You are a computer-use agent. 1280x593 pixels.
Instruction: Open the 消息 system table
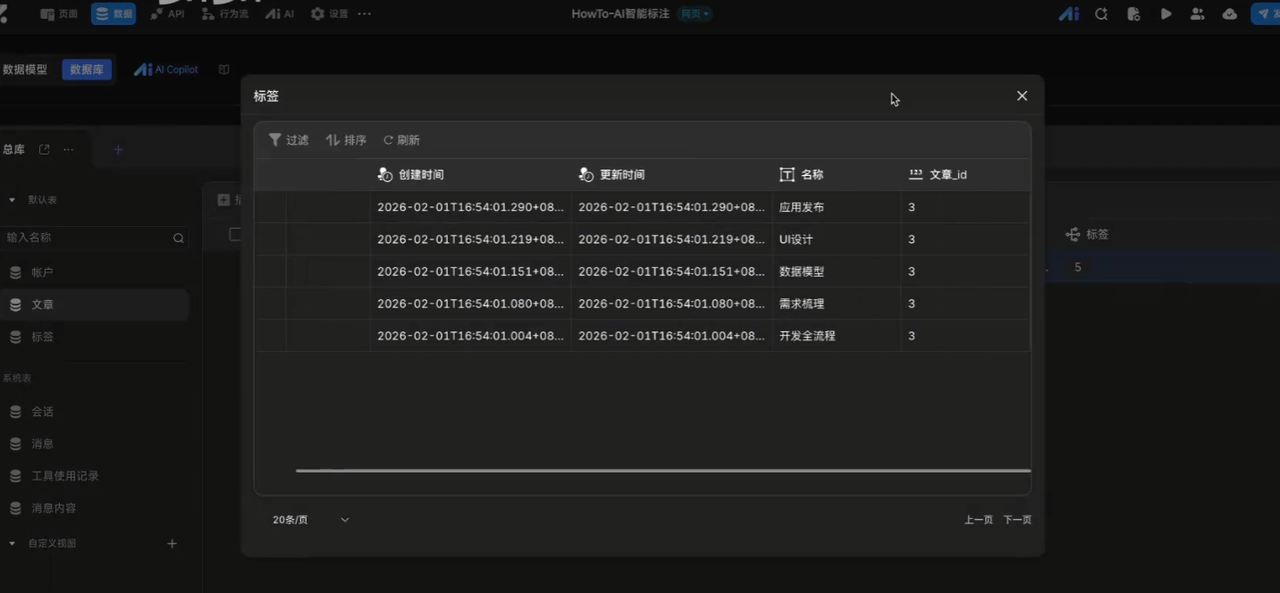point(95,443)
